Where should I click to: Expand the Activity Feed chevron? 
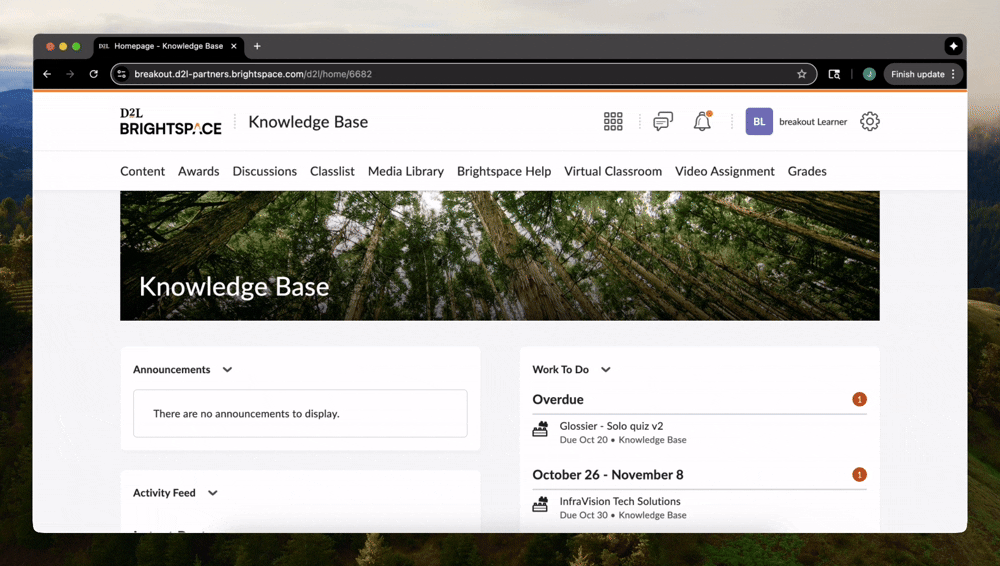click(x=212, y=493)
